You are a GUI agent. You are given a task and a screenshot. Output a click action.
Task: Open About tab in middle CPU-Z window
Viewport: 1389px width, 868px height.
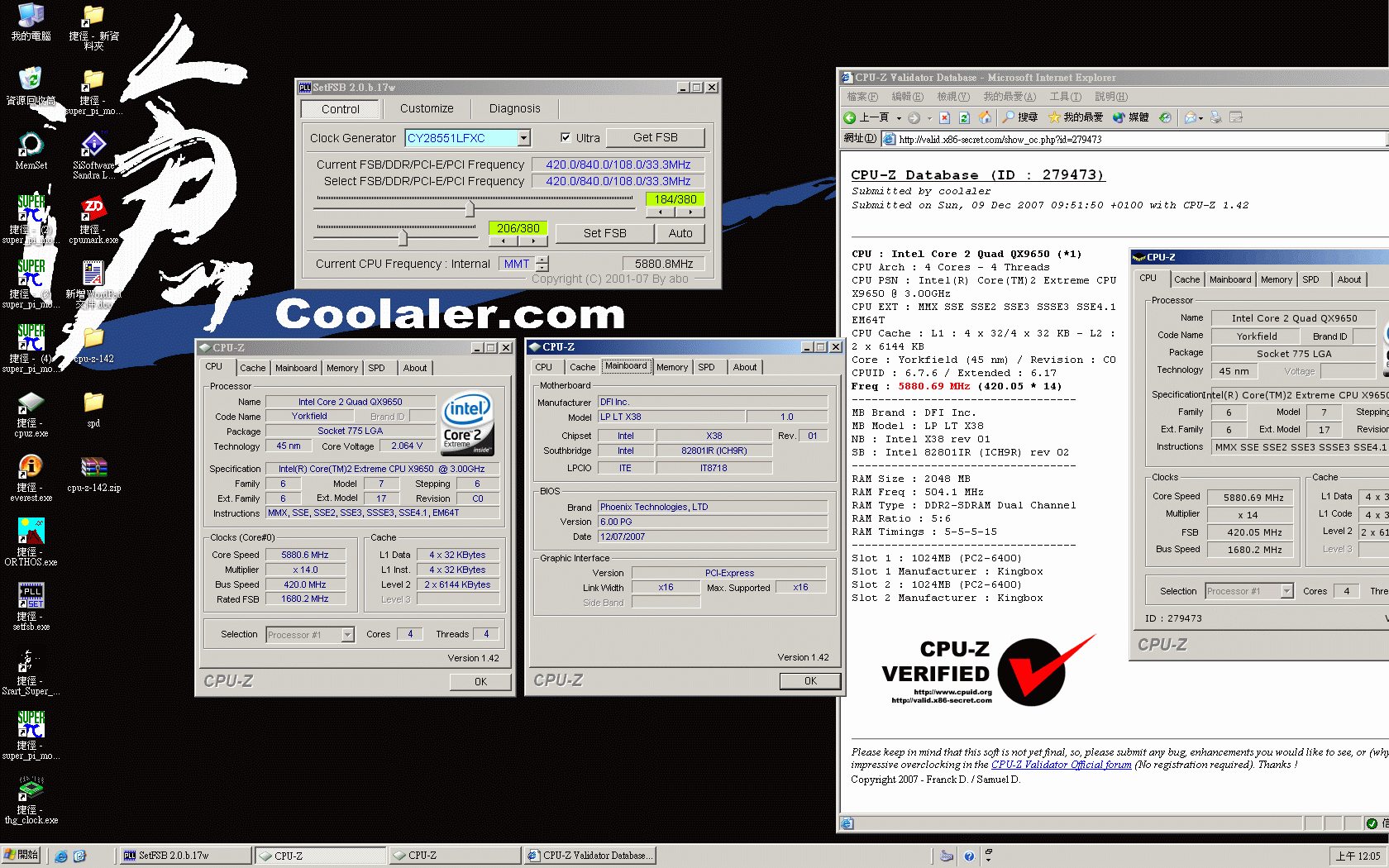tap(744, 367)
